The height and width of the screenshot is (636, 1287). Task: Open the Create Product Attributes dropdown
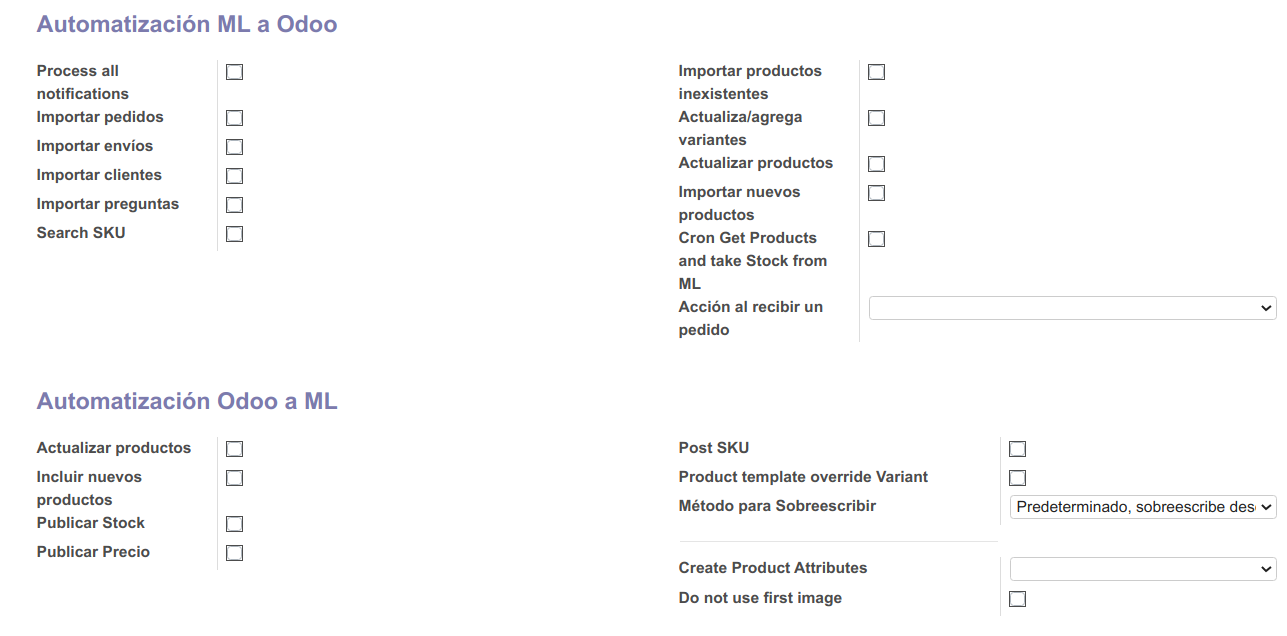point(1143,569)
